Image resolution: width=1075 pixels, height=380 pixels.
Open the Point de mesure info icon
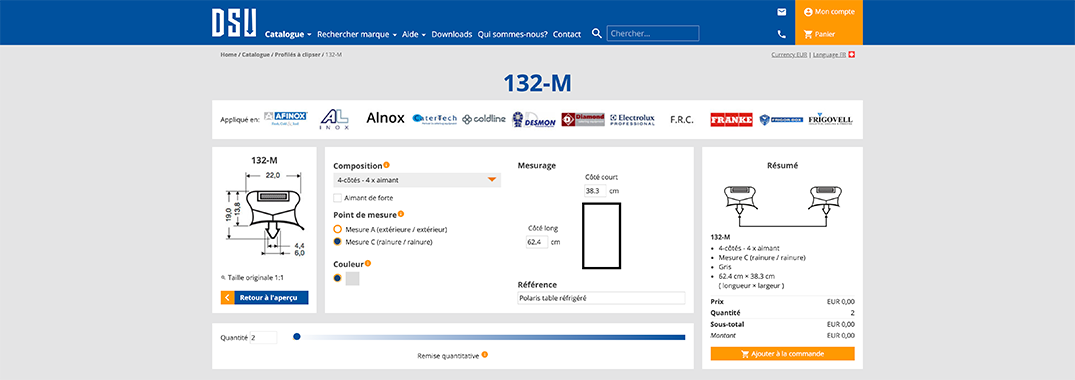(x=401, y=214)
